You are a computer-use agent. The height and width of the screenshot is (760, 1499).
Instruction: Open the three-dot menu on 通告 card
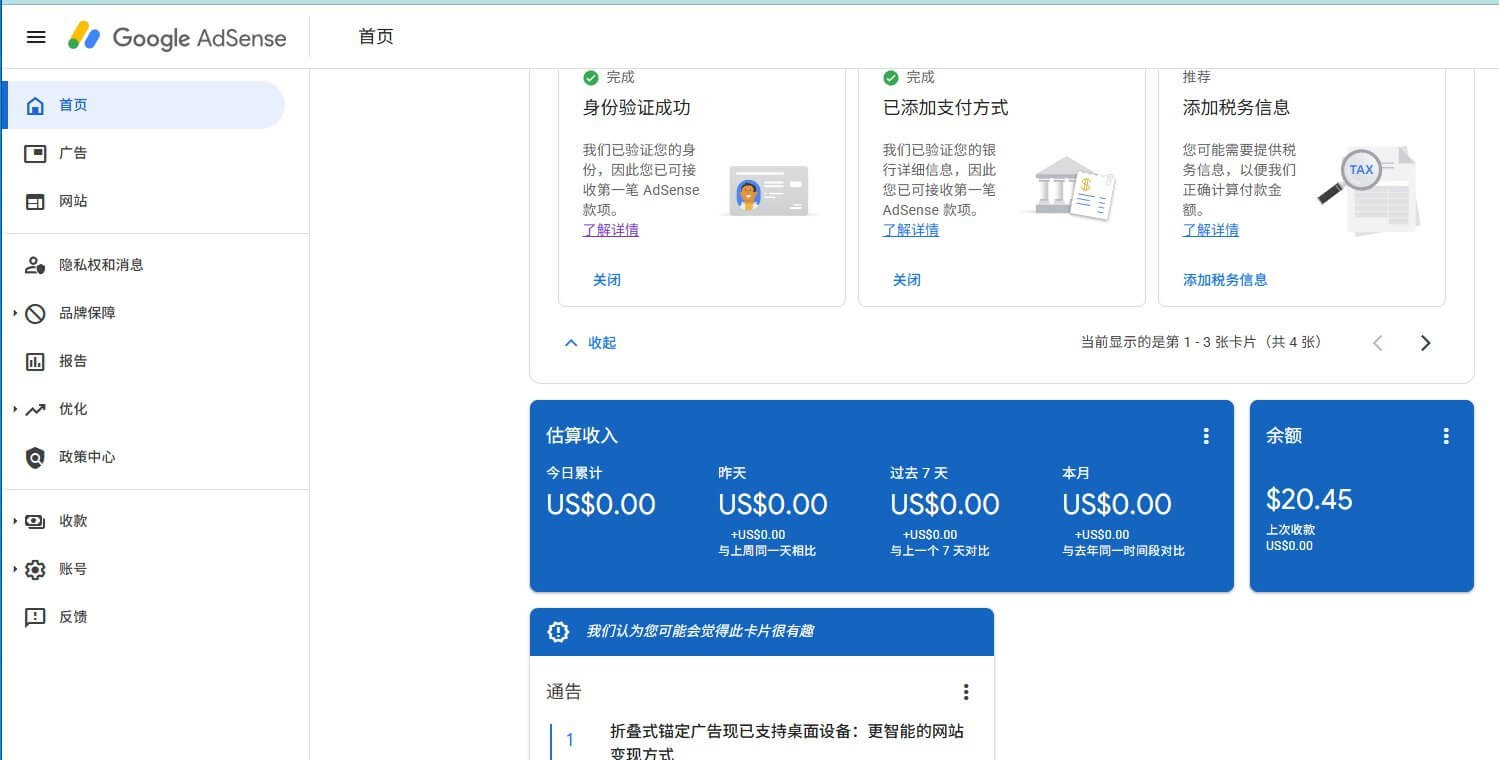click(x=966, y=692)
